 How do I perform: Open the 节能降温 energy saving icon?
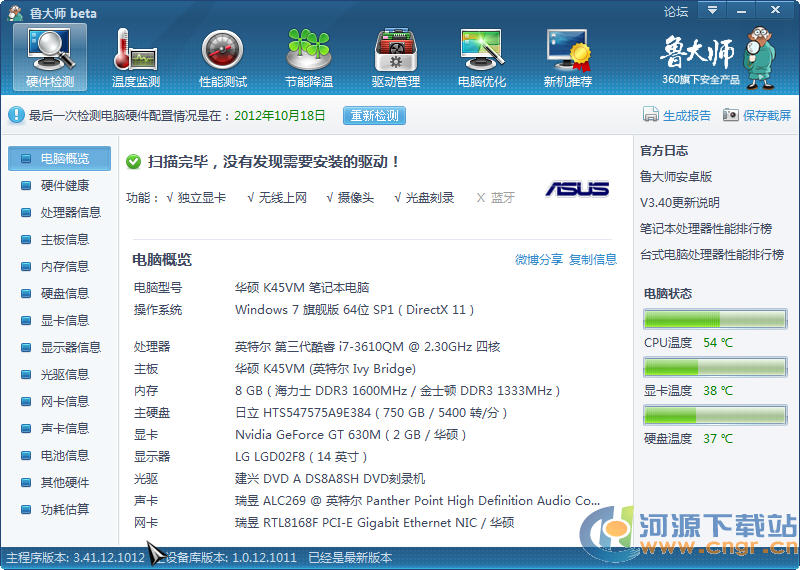[x=309, y=57]
